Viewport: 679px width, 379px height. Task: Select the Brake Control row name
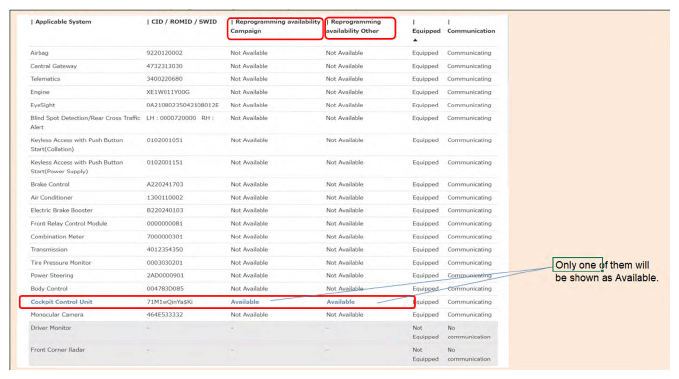[50, 185]
